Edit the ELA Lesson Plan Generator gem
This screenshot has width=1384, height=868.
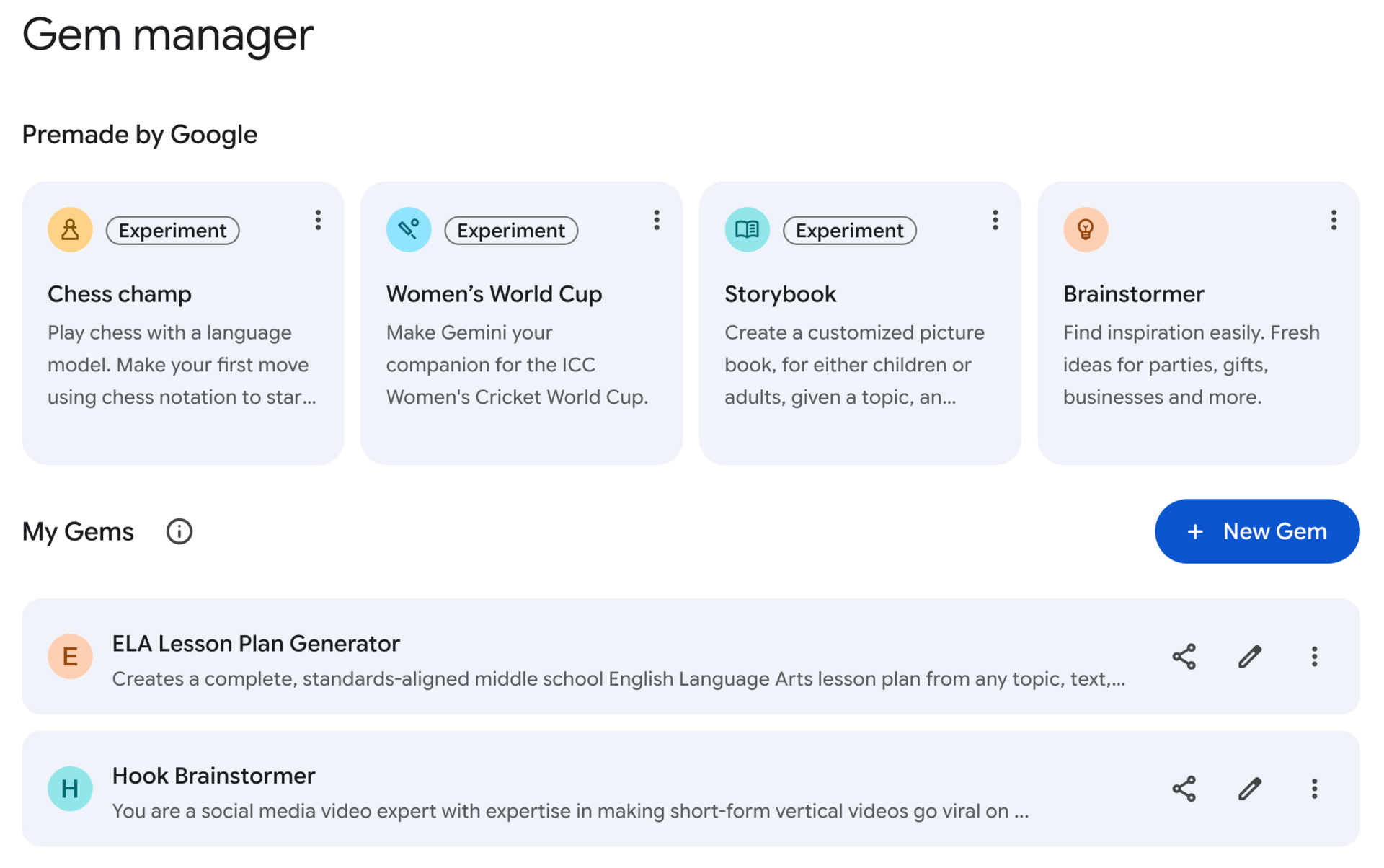click(1249, 657)
